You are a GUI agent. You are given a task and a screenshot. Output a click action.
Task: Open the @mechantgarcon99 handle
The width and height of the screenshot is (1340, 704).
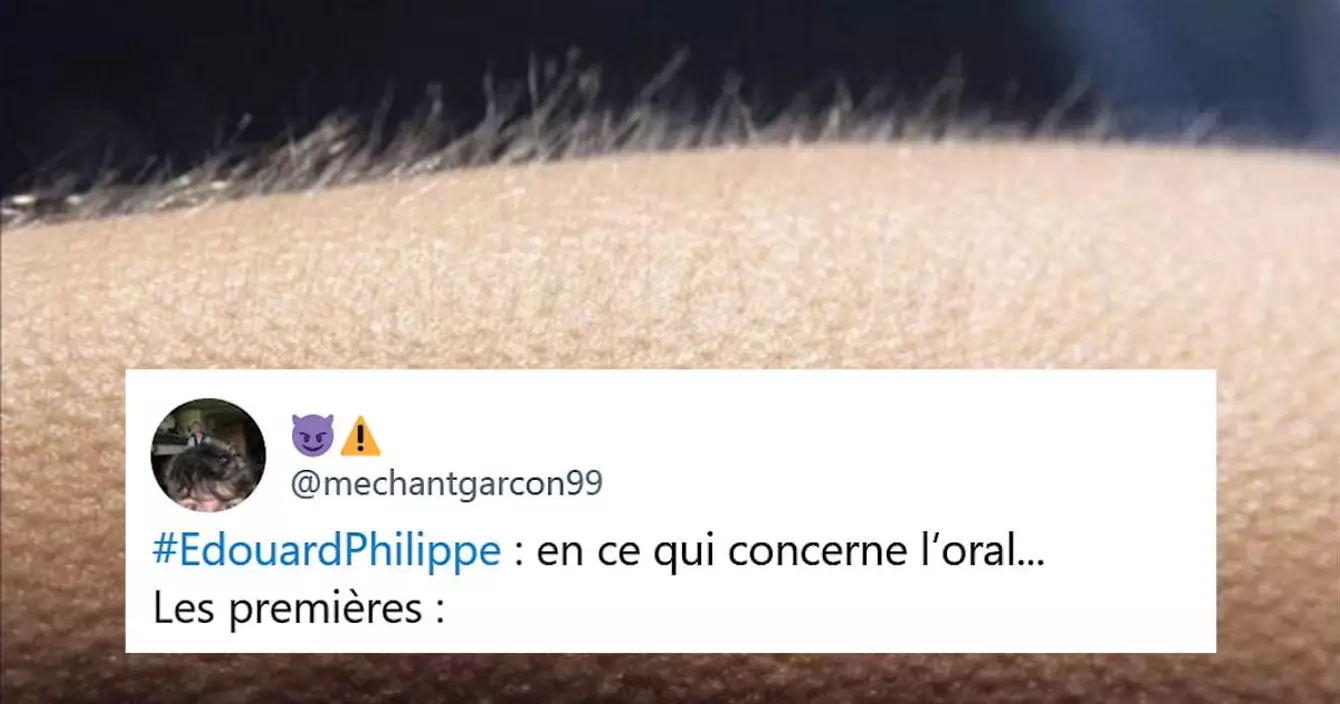(447, 484)
